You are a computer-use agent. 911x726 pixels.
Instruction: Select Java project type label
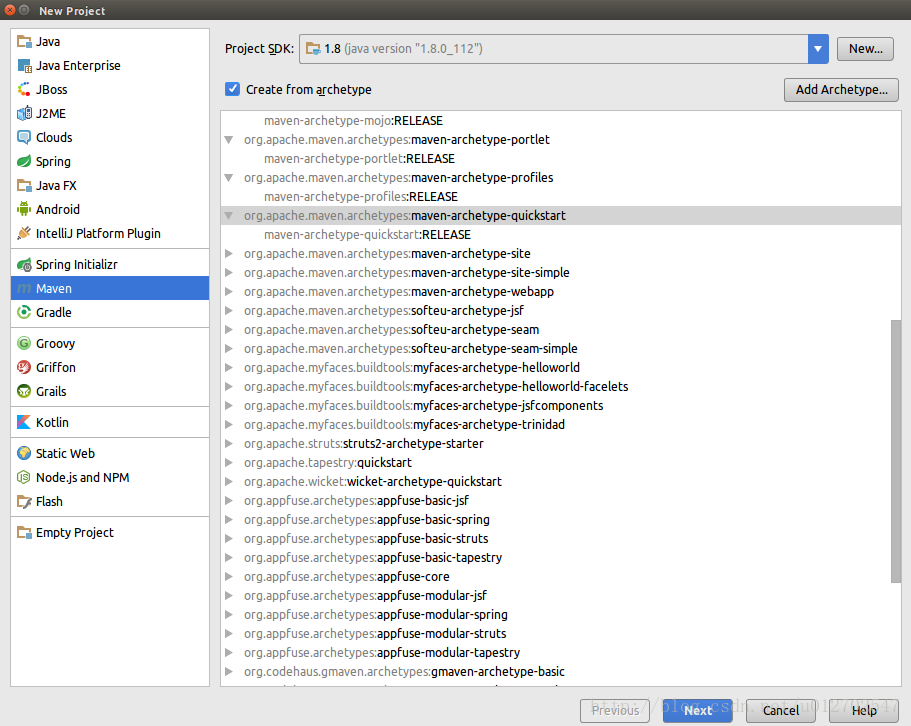pyautogui.click(x=48, y=42)
